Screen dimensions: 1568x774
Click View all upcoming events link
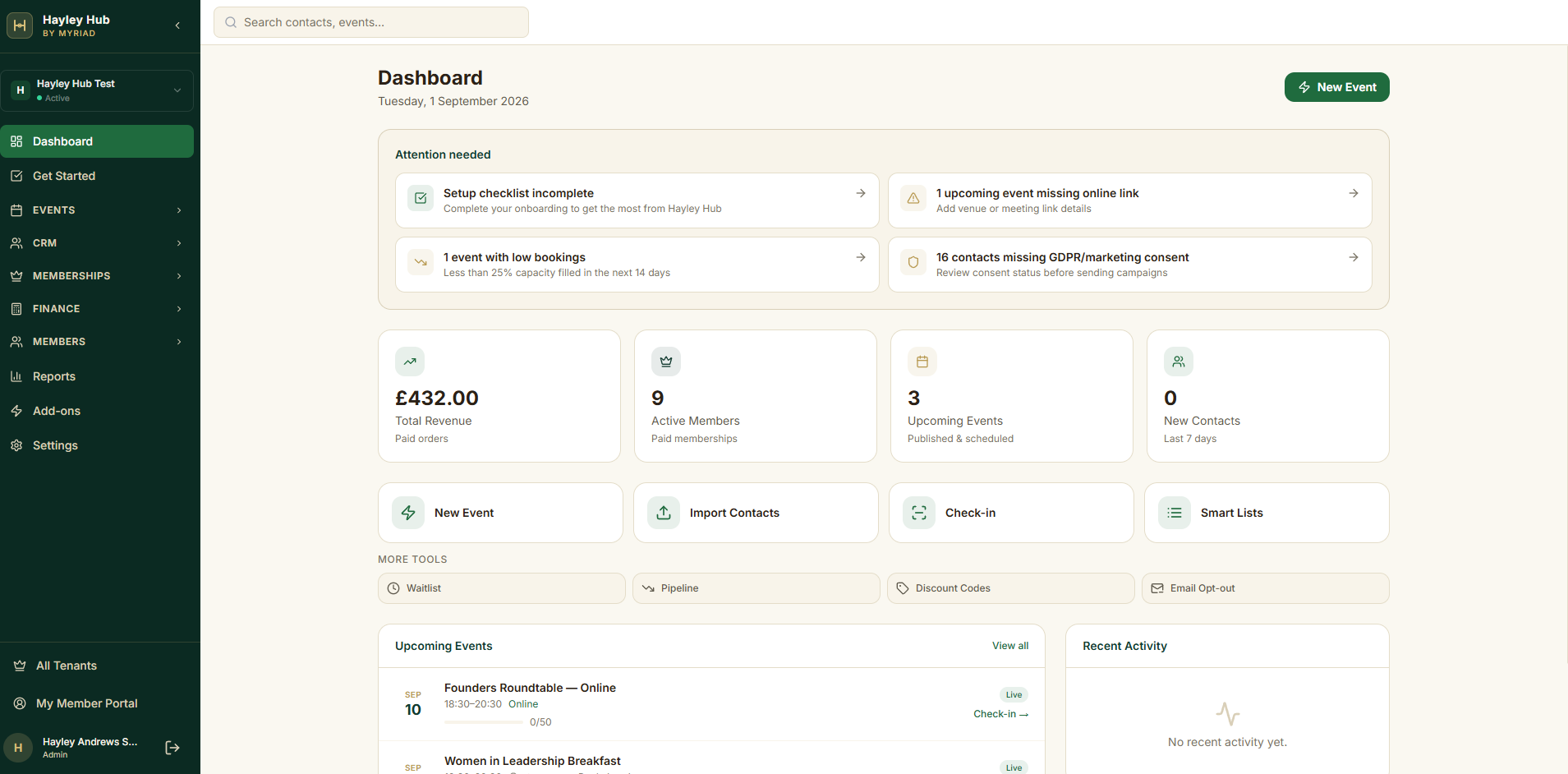[1010, 646]
